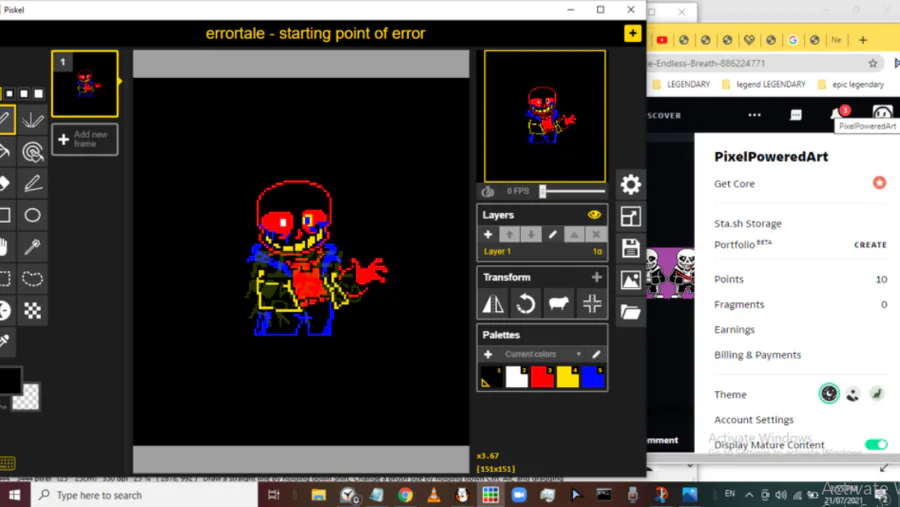This screenshot has height=507, width=900.
Task: Open Sta.sh Storage menu item
Action: coord(747,223)
